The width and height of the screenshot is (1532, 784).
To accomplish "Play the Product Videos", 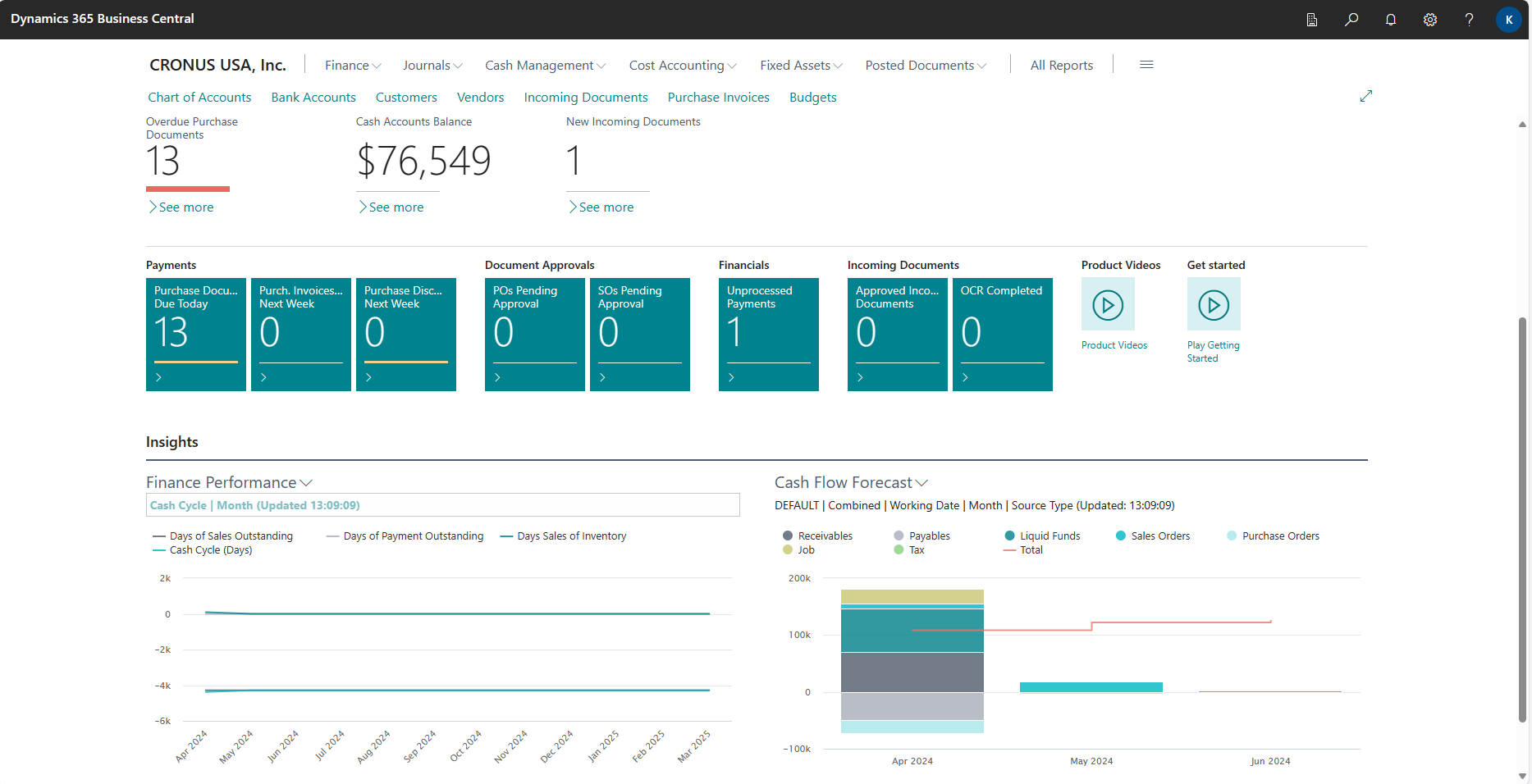I will pos(1108,304).
